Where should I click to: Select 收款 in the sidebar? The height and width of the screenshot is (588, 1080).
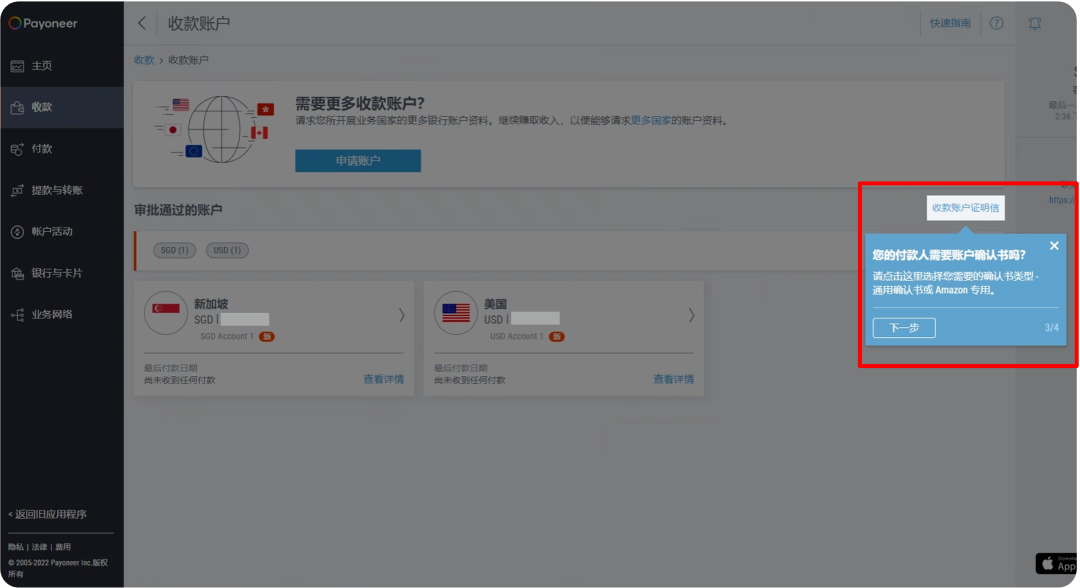click(x=62, y=107)
